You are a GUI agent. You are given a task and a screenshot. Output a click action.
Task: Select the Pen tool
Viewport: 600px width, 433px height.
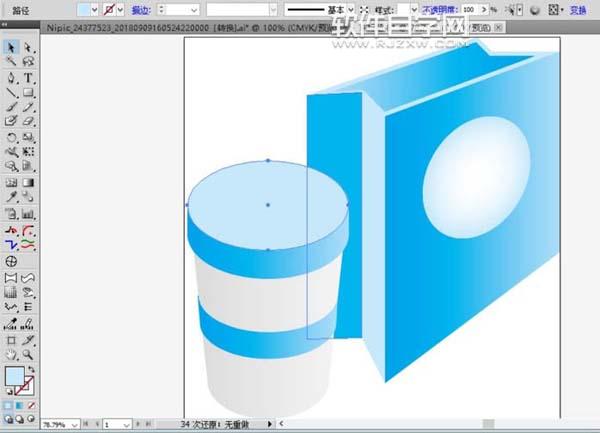pos(11,77)
